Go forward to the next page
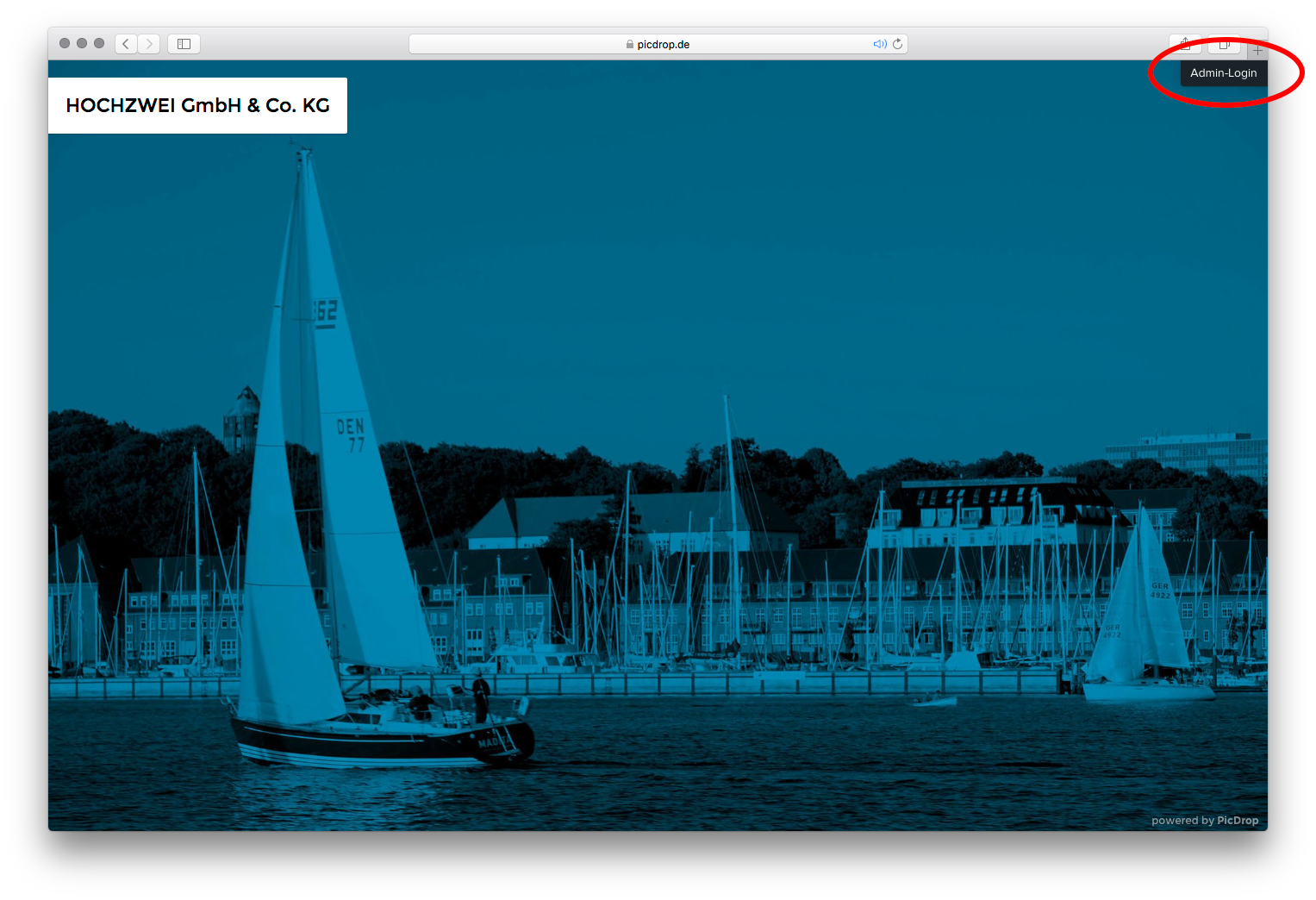The height and width of the screenshot is (900, 1316). [x=149, y=44]
